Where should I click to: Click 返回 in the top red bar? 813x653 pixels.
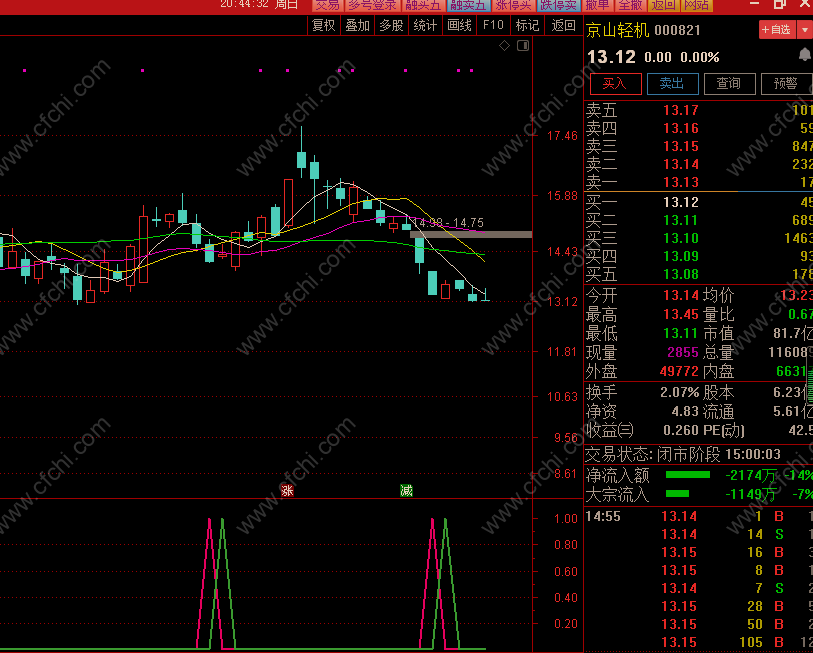(x=664, y=5)
